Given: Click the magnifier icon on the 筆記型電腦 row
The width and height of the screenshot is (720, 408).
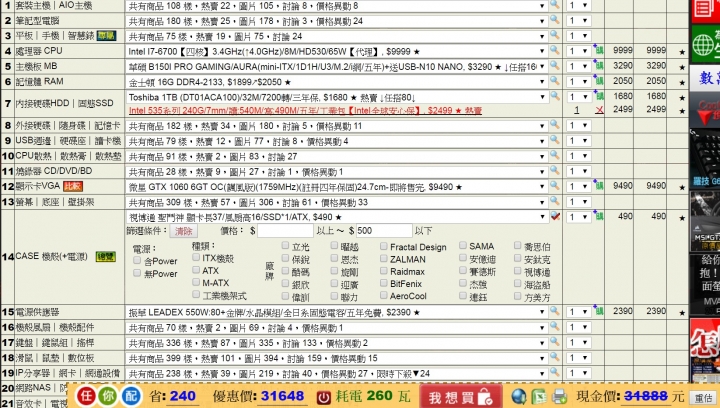Looking at the screenshot, I should pos(555,19).
